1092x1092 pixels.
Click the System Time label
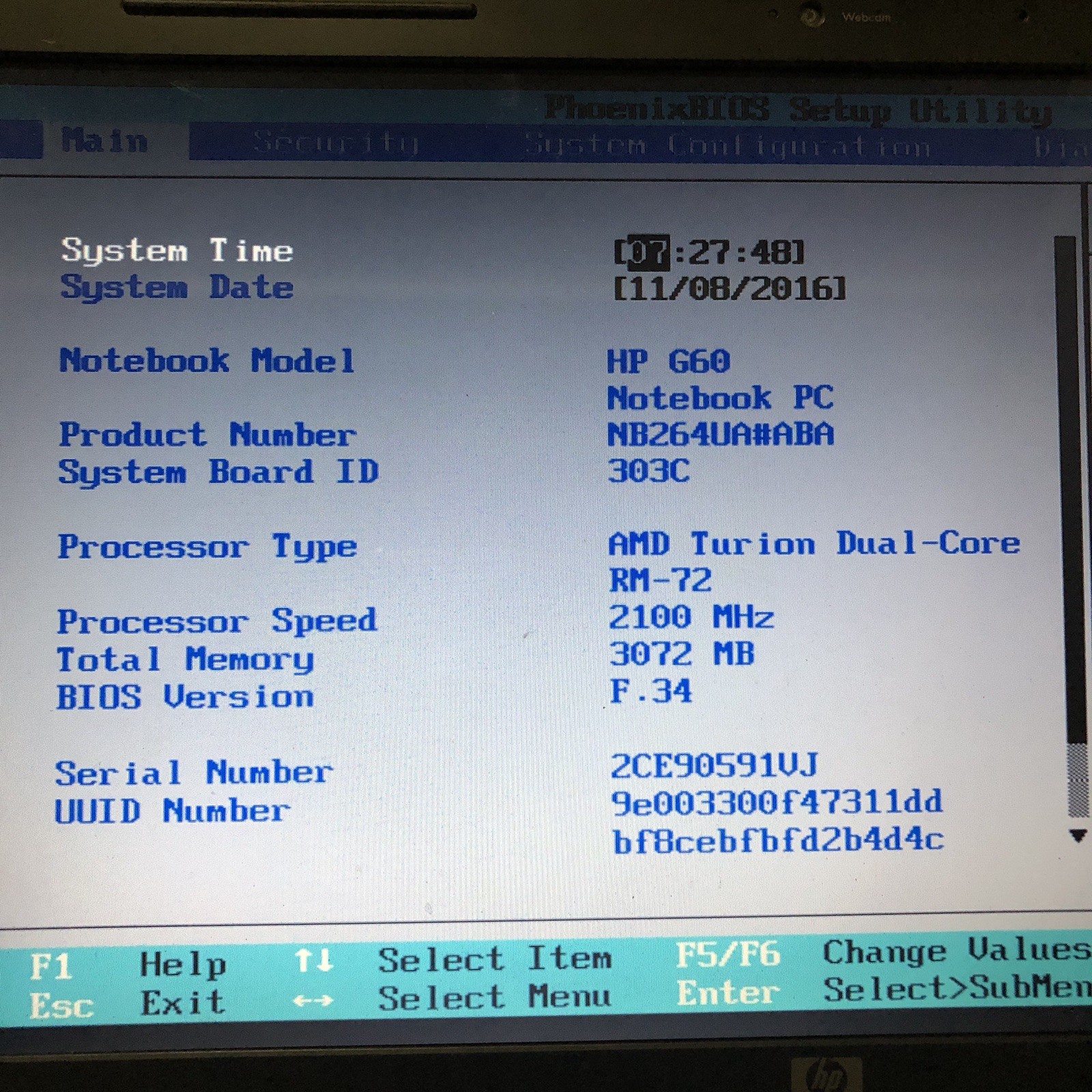coord(177,250)
